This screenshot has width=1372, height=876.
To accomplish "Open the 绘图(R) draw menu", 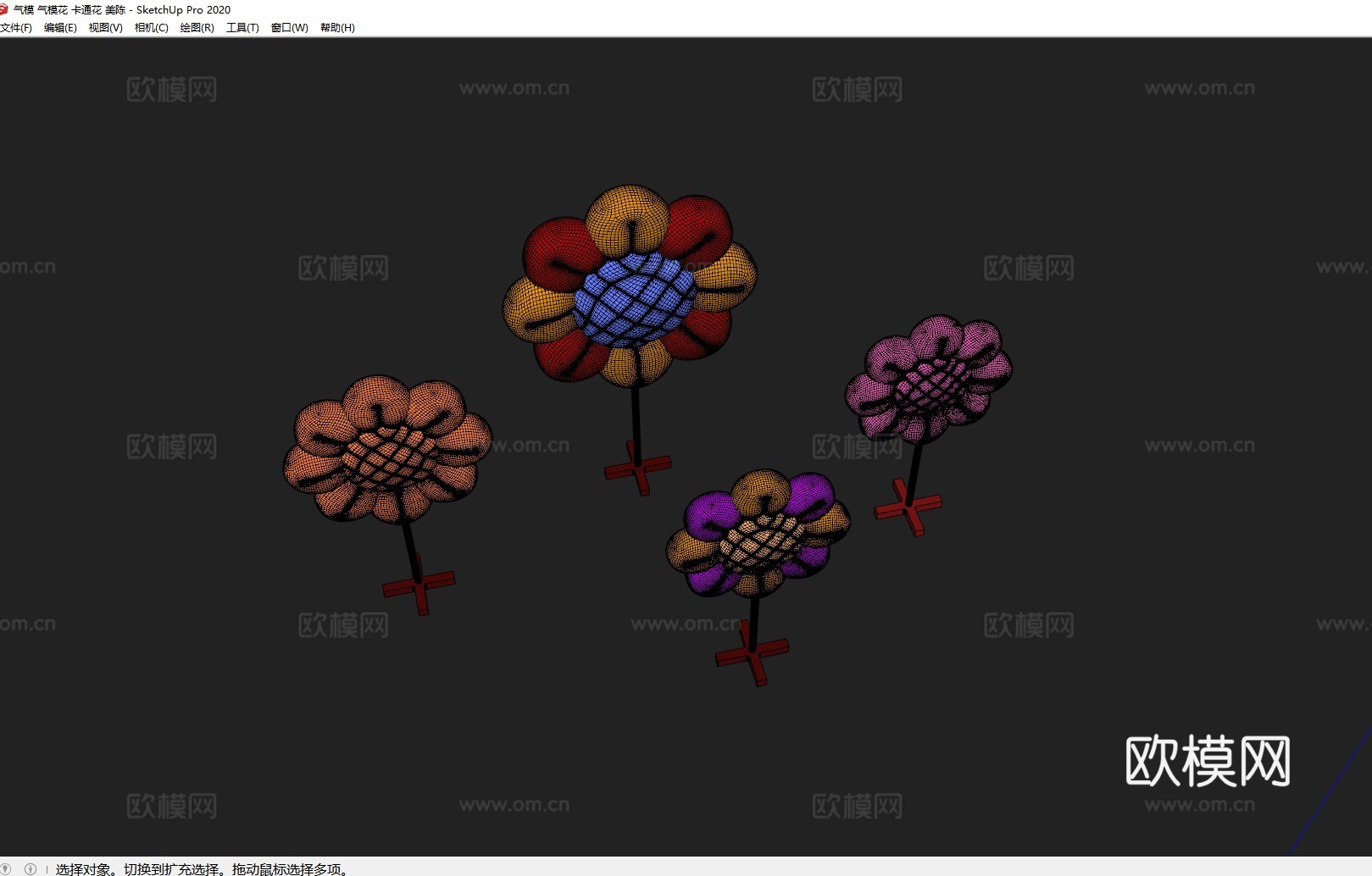I will (197, 27).
